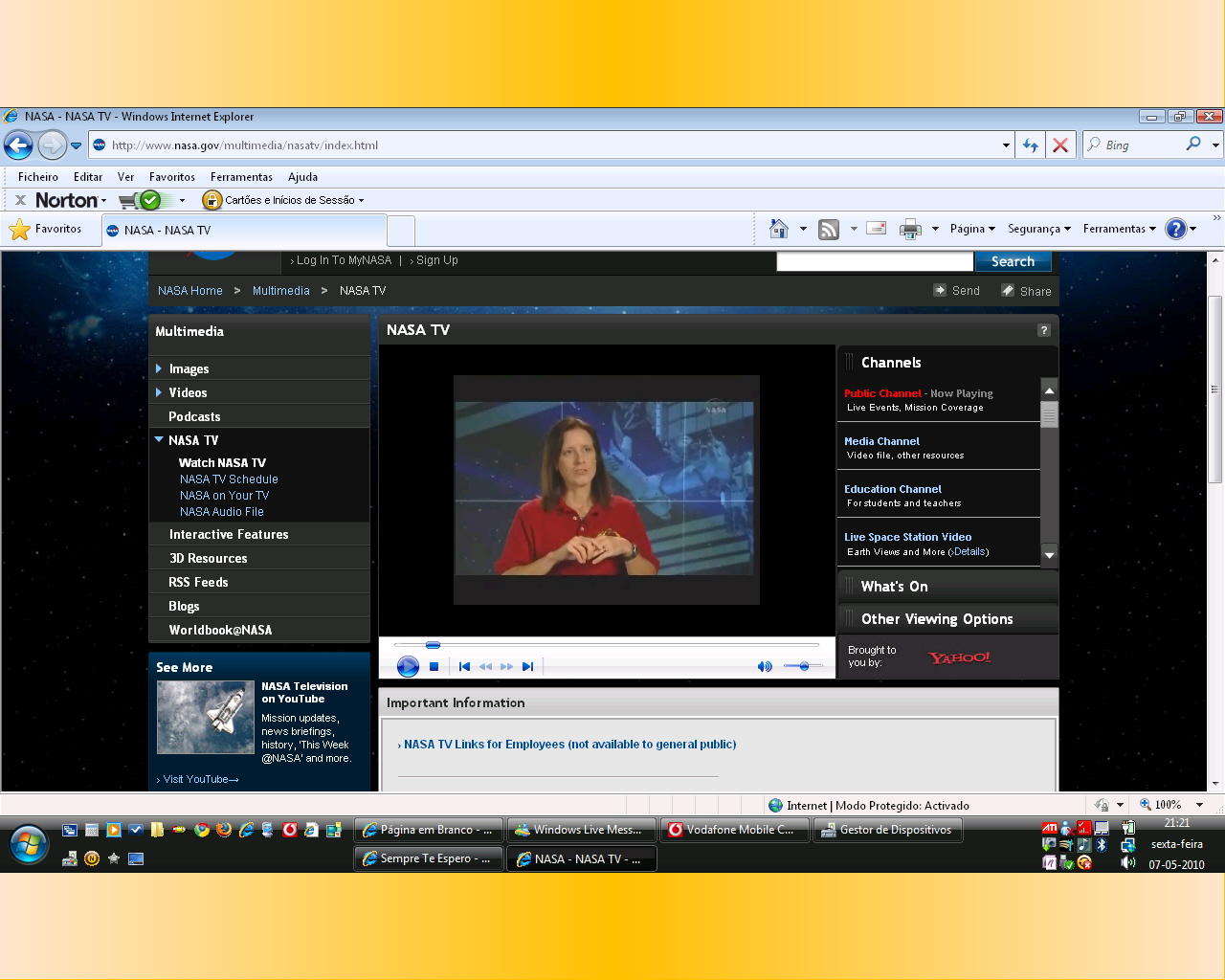The width and height of the screenshot is (1225, 980).
Task: Click the Norton green checkmark icon
Action: [150, 200]
